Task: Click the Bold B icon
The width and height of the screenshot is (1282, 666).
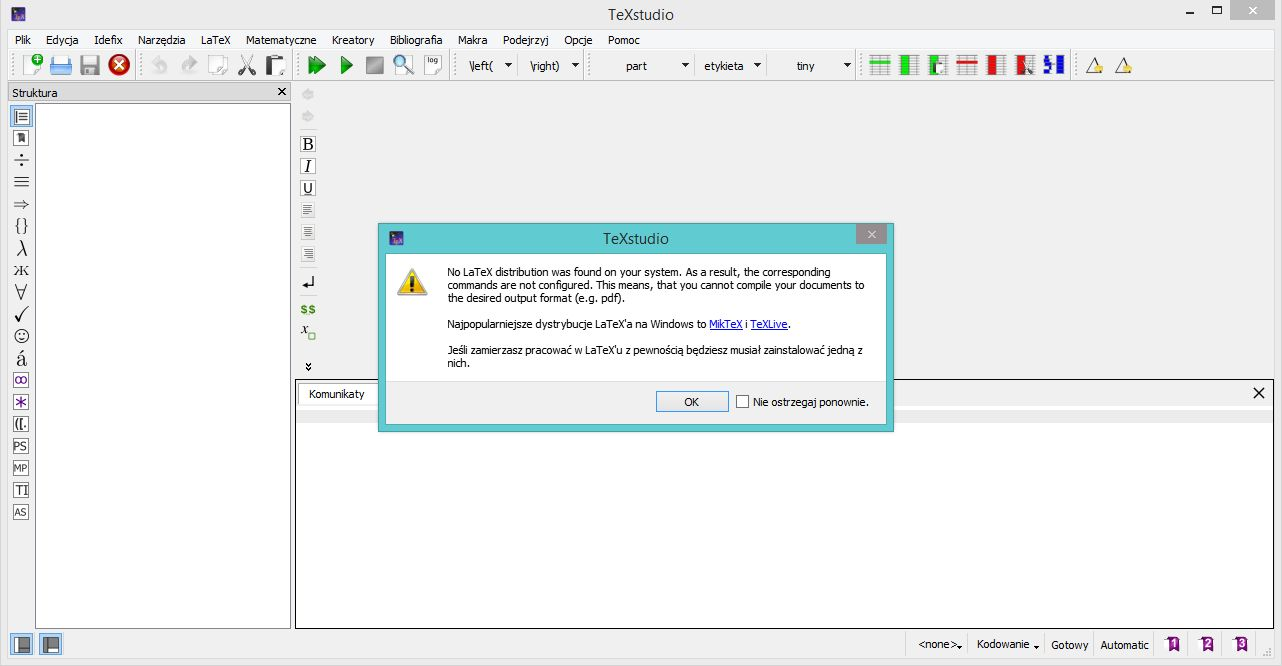Action: (x=308, y=144)
